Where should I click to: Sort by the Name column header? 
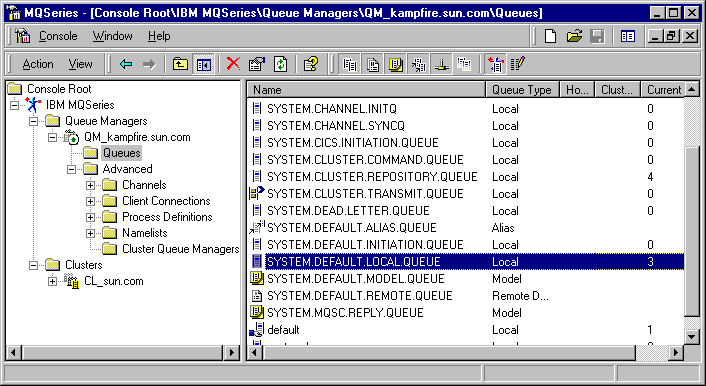pos(367,90)
